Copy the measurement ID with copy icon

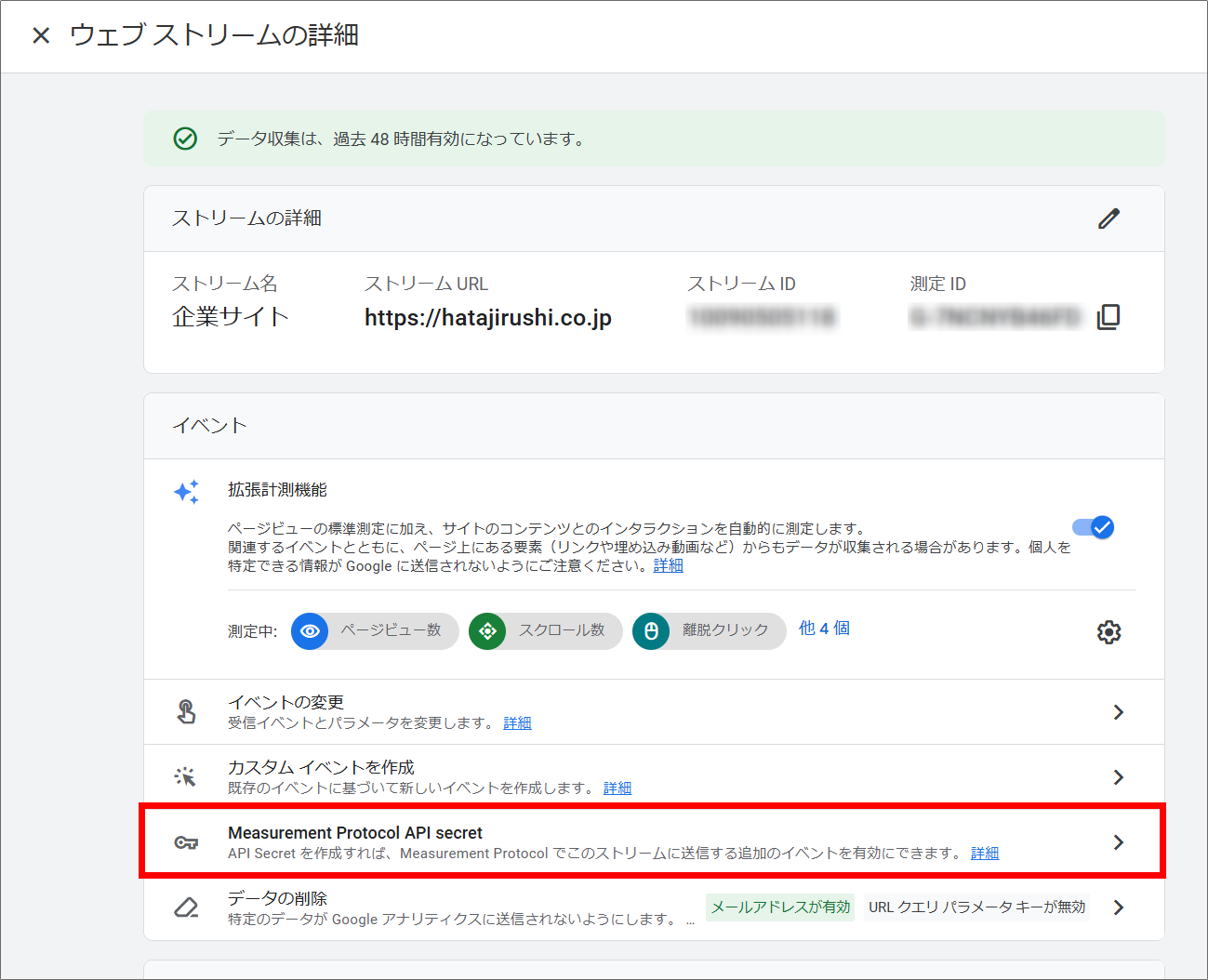[x=1108, y=317]
